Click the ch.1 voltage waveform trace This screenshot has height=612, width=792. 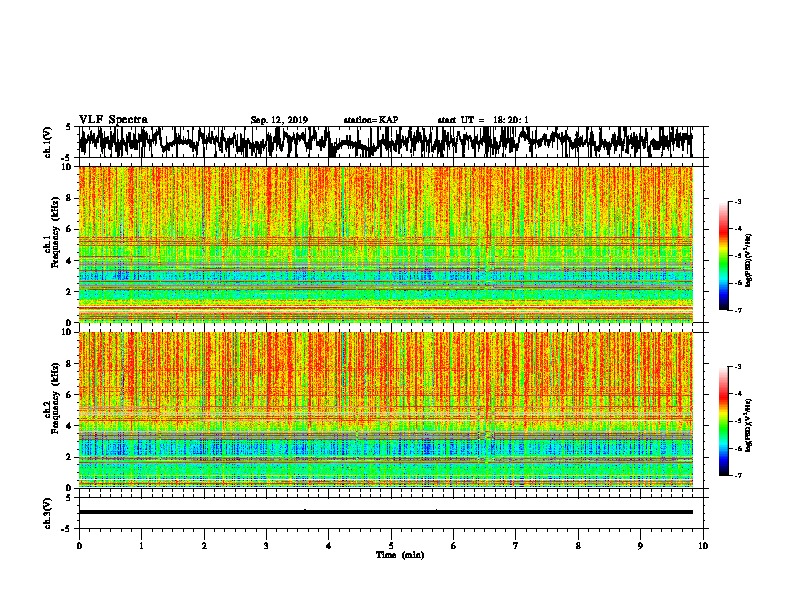(x=385, y=141)
